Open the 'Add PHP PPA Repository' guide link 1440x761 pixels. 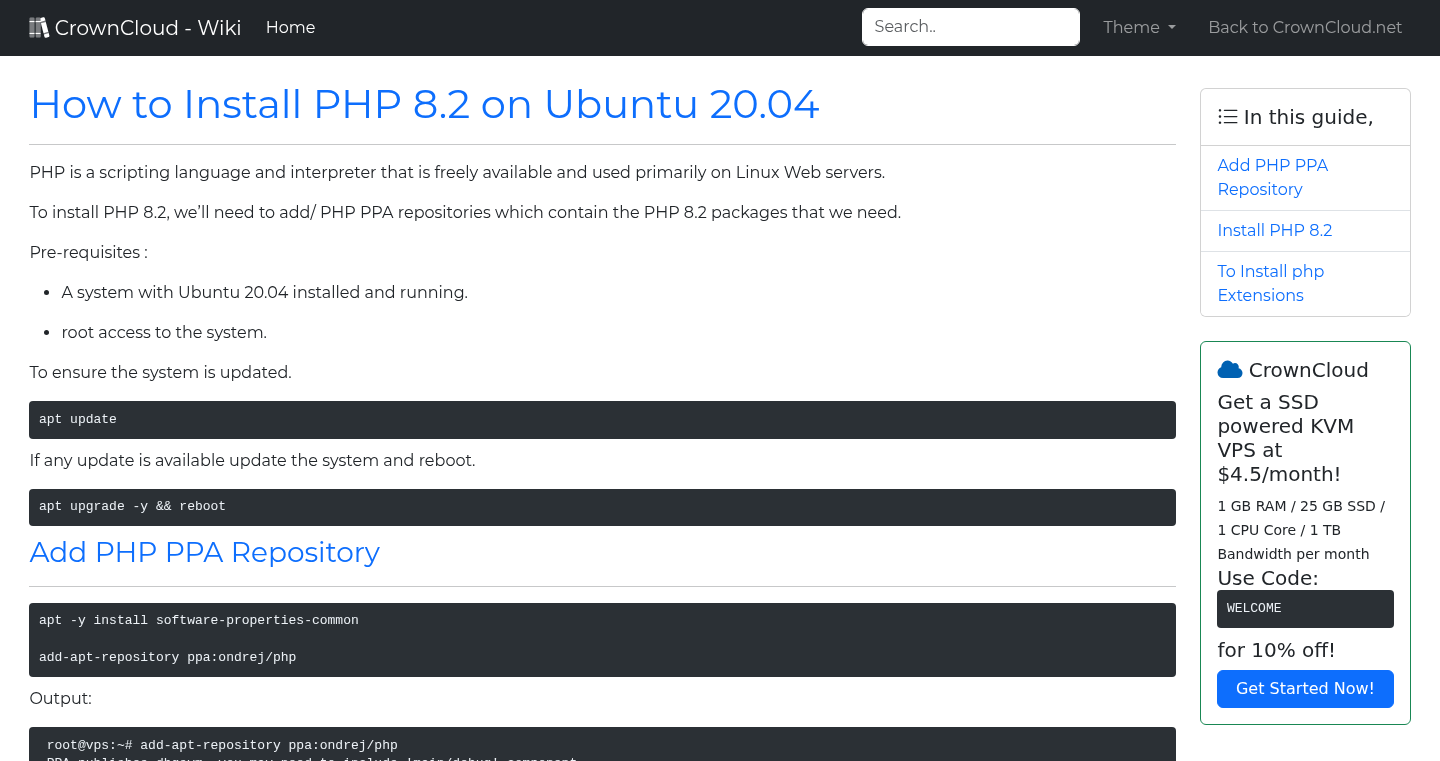(1272, 177)
